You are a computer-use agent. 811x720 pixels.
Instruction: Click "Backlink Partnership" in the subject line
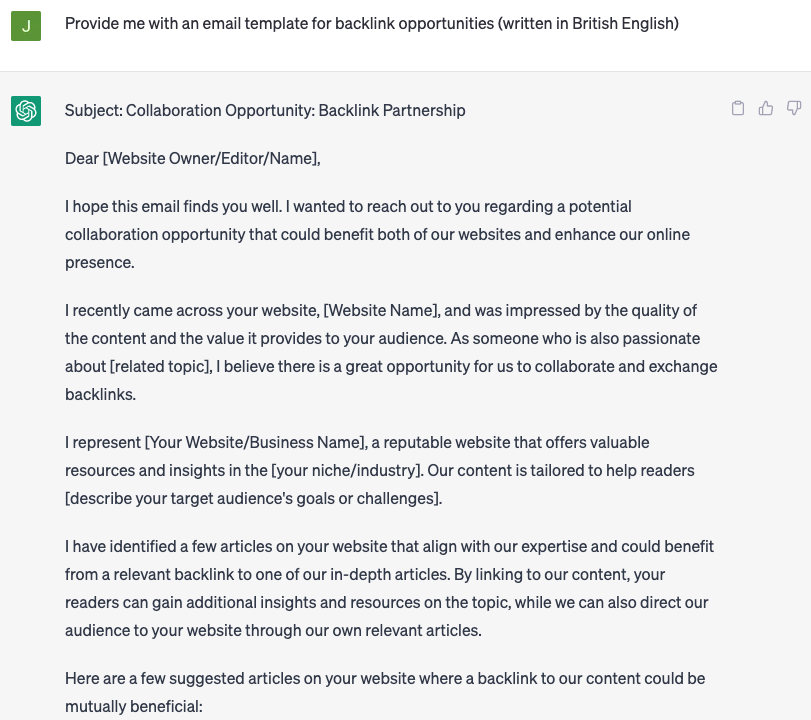[x=392, y=110]
